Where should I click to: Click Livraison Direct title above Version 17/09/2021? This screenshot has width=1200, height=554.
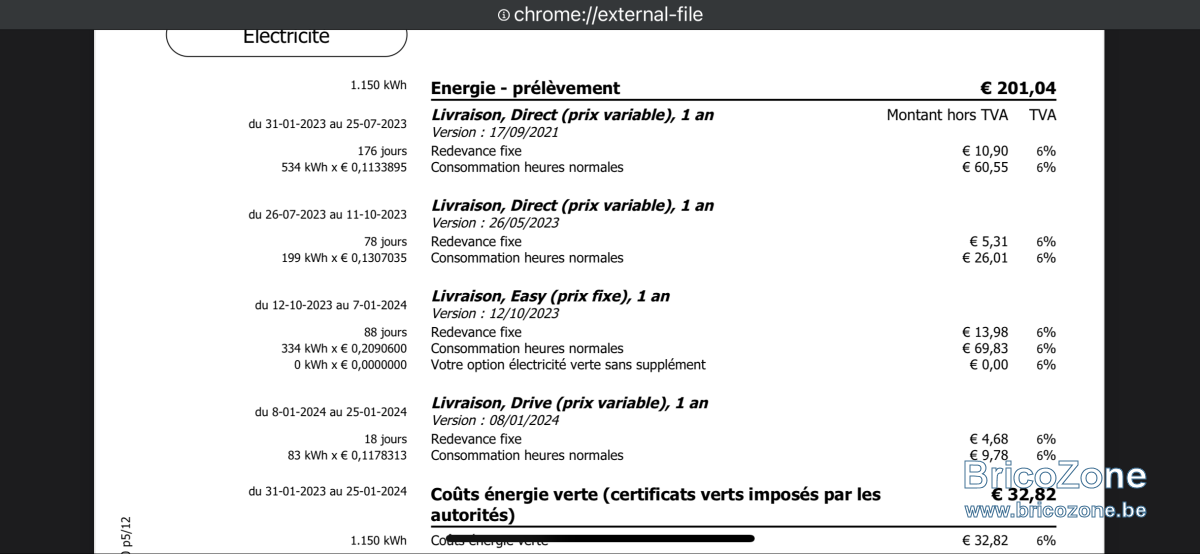[x=572, y=115]
